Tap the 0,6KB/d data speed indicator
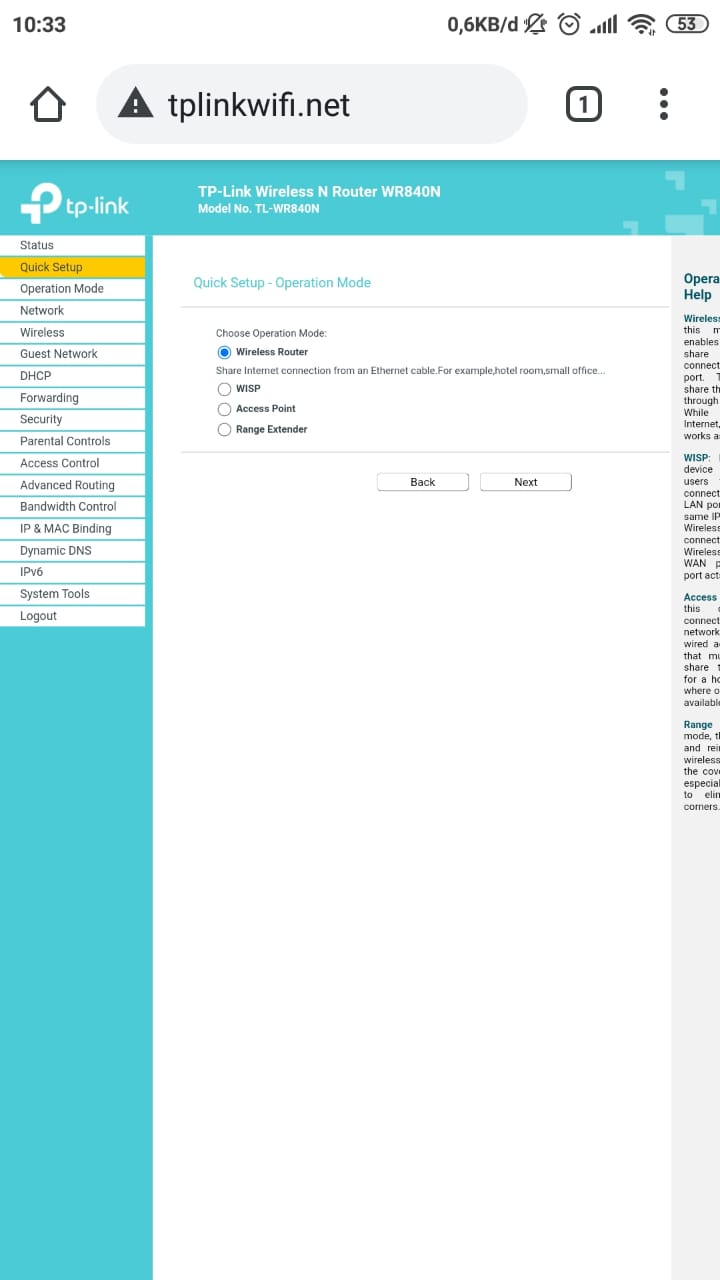Viewport: 720px width, 1280px height. click(x=483, y=25)
